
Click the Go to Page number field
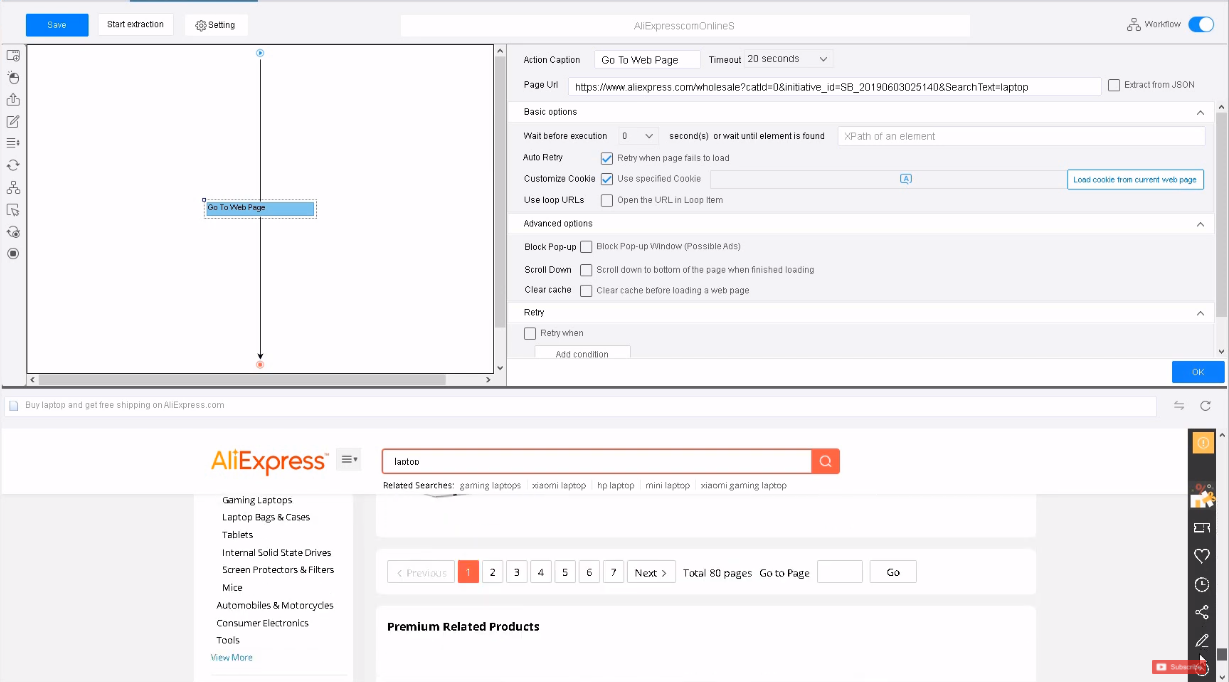point(839,572)
